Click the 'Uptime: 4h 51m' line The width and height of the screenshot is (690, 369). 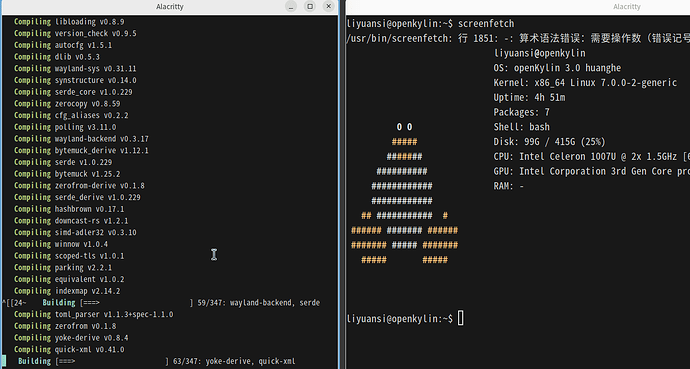[x=529, y=98]
